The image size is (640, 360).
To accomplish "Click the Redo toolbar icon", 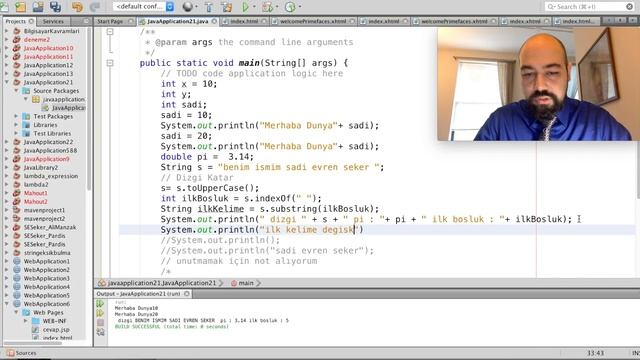I will [95, 7].
